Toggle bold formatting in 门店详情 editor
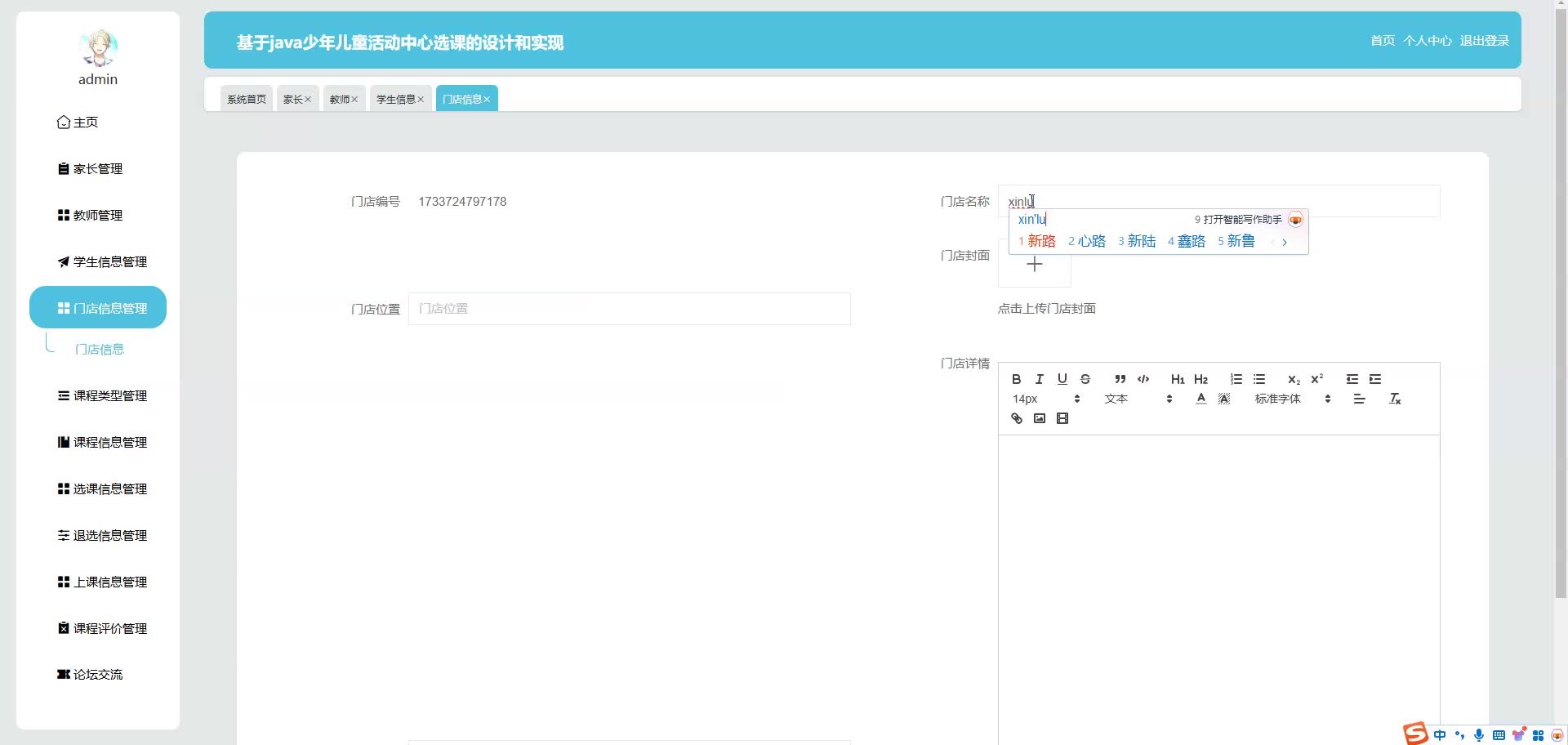 (x=1016, y=379)
